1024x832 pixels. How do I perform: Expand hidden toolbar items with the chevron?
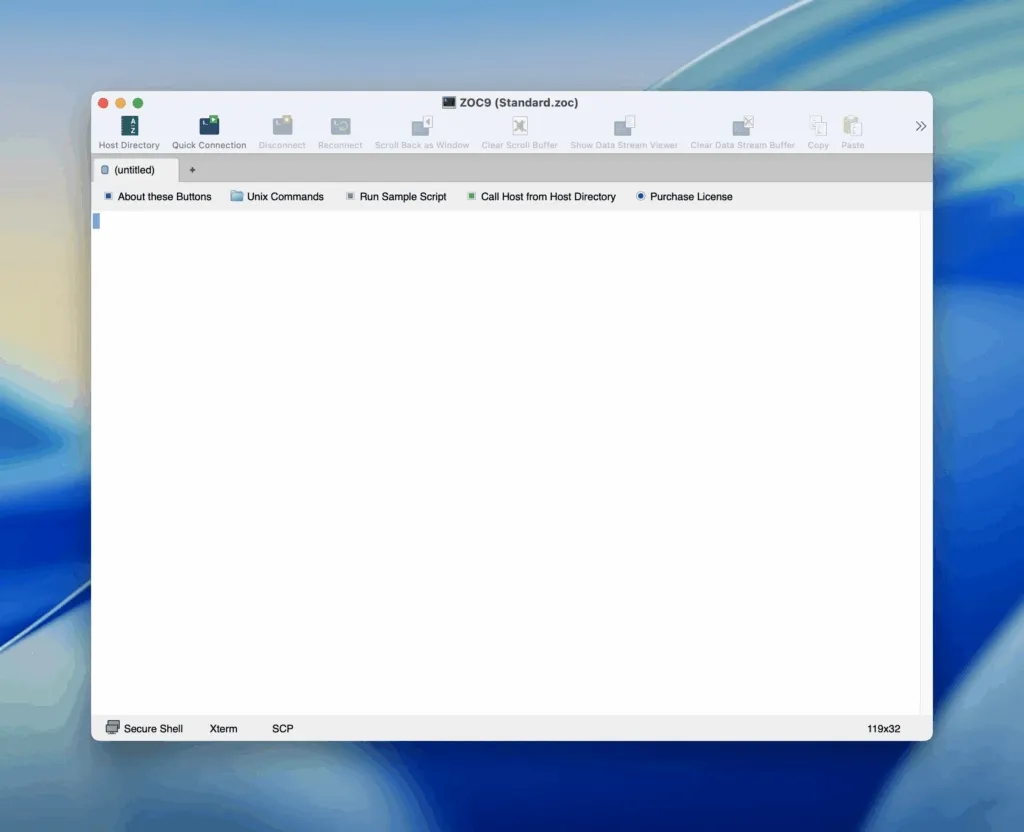(x=920, y=126)
